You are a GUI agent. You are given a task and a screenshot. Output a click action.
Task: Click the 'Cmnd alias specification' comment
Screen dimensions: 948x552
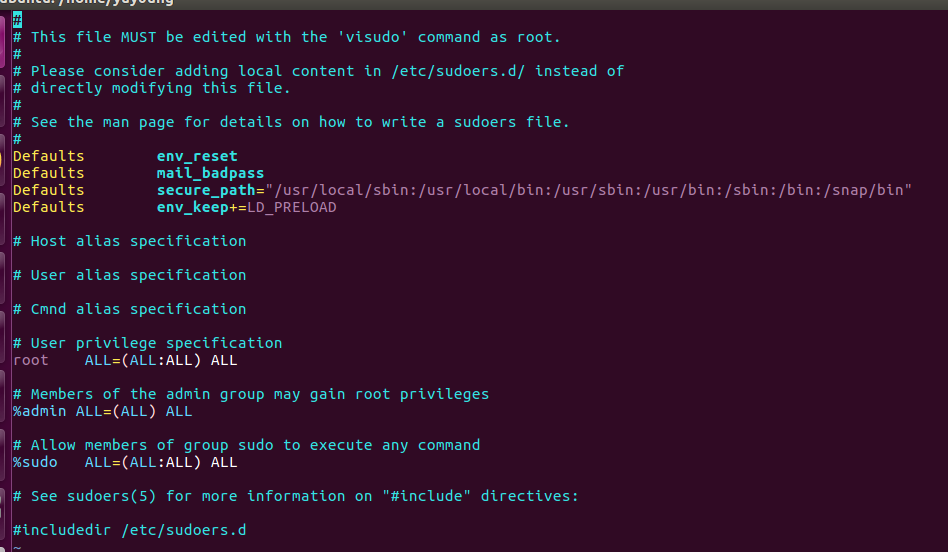coord(138,309)
